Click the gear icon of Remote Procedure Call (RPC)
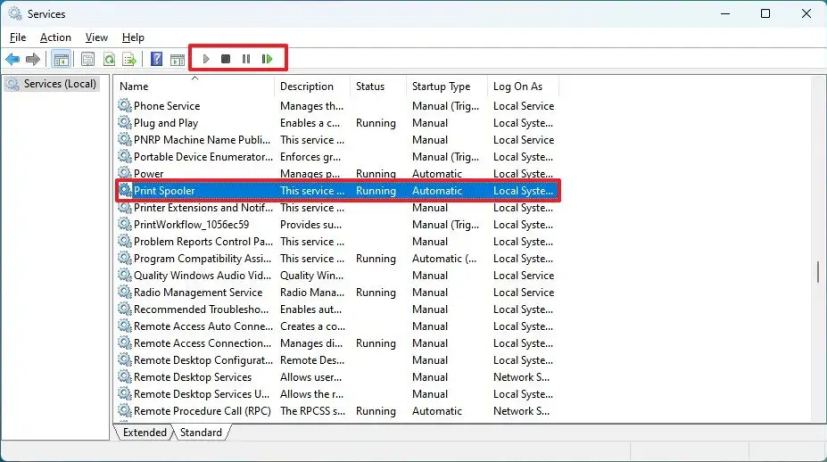Viewport: 827px width, 462px height. 125,411
